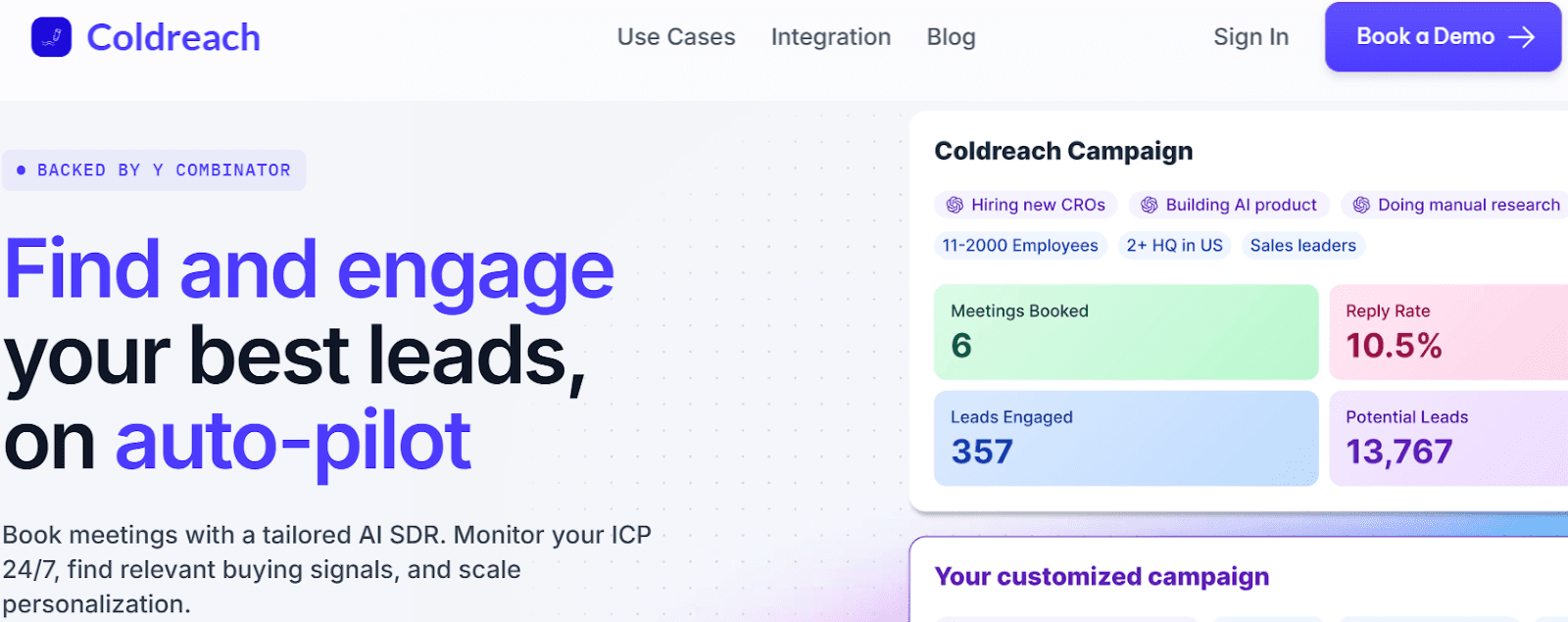Click the OpenAI icon beside 'Doing manual research'
Image resolution: width=1568 pixels, height=622 pixels.
coord(1360,205)
